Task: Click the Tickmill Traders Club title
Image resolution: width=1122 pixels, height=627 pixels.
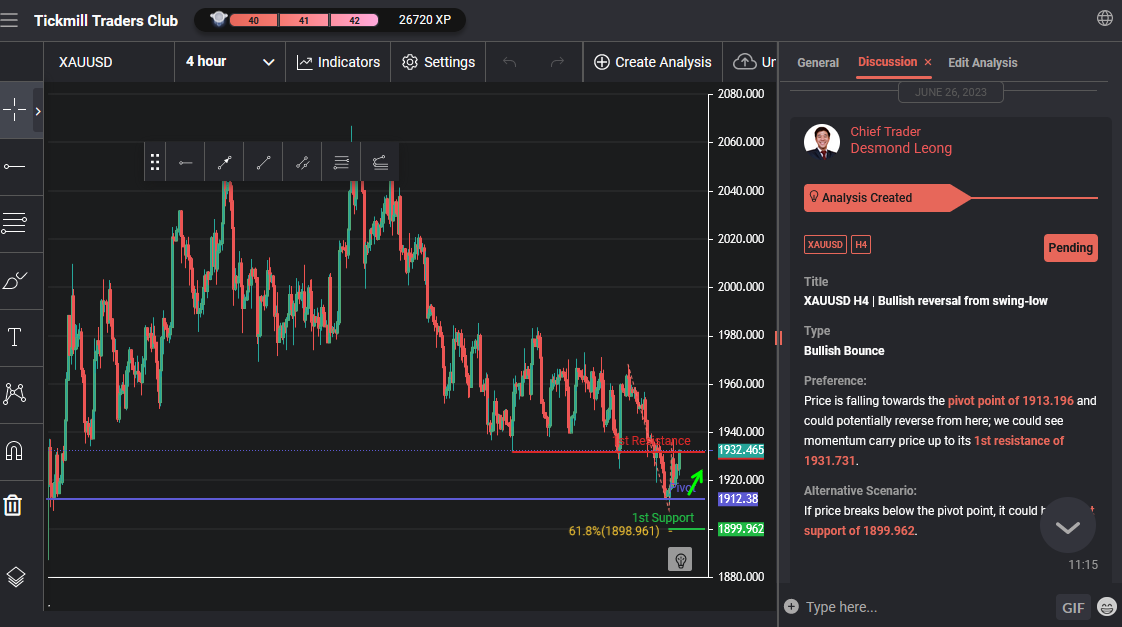Action: (106, 21)
